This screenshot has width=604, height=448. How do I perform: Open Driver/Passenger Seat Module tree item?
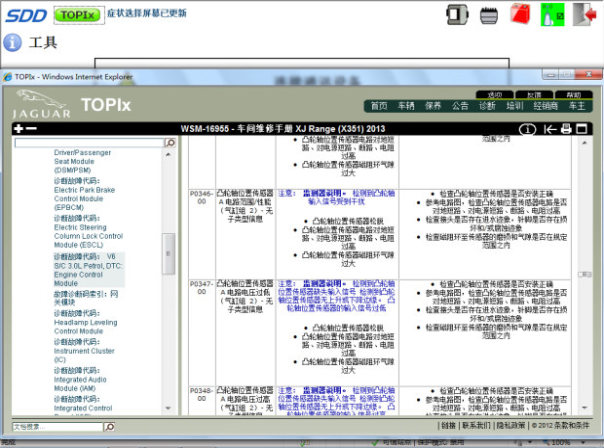82,161
